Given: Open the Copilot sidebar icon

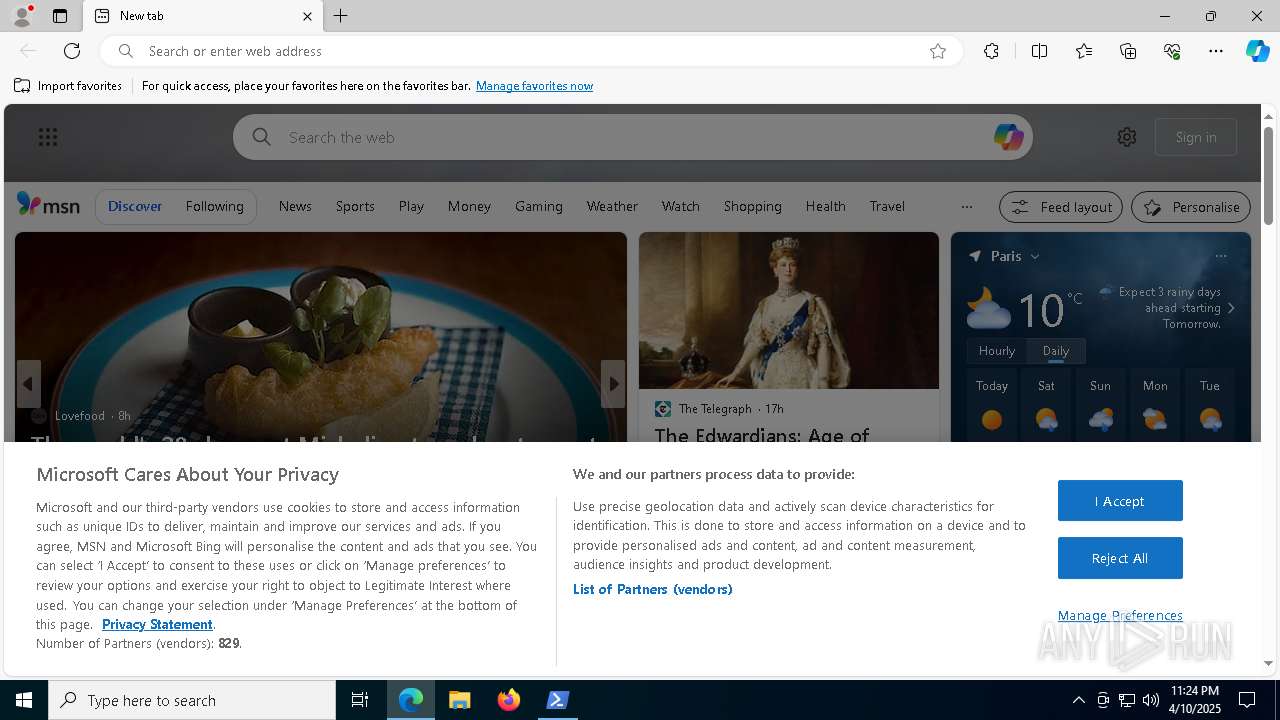Looking at the screenshot, I should pyautogui.click(x=1257, y=51).
